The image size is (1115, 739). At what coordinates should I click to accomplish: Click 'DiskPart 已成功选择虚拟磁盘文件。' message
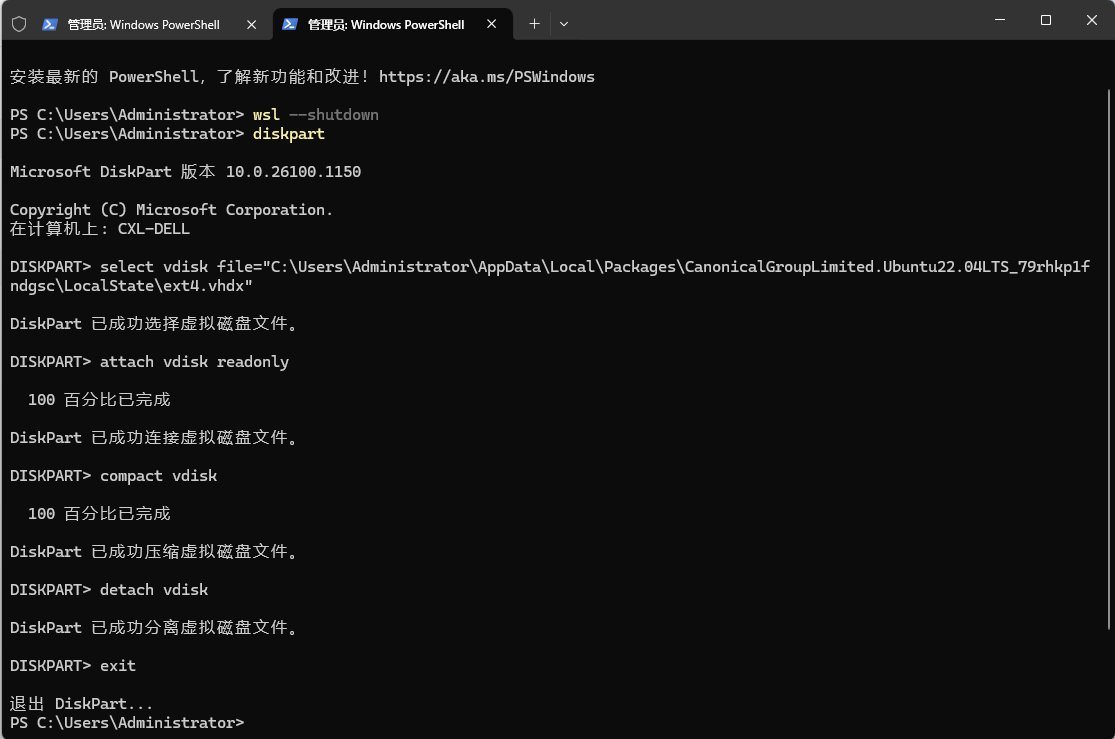point(154,324)
